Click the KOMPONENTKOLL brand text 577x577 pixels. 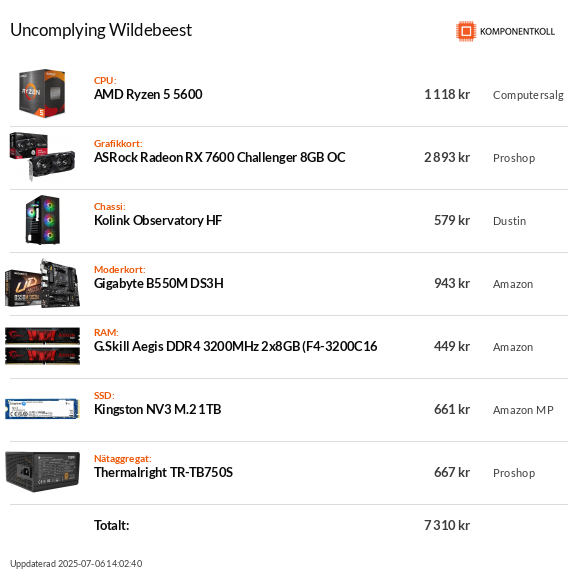[517, 32]
